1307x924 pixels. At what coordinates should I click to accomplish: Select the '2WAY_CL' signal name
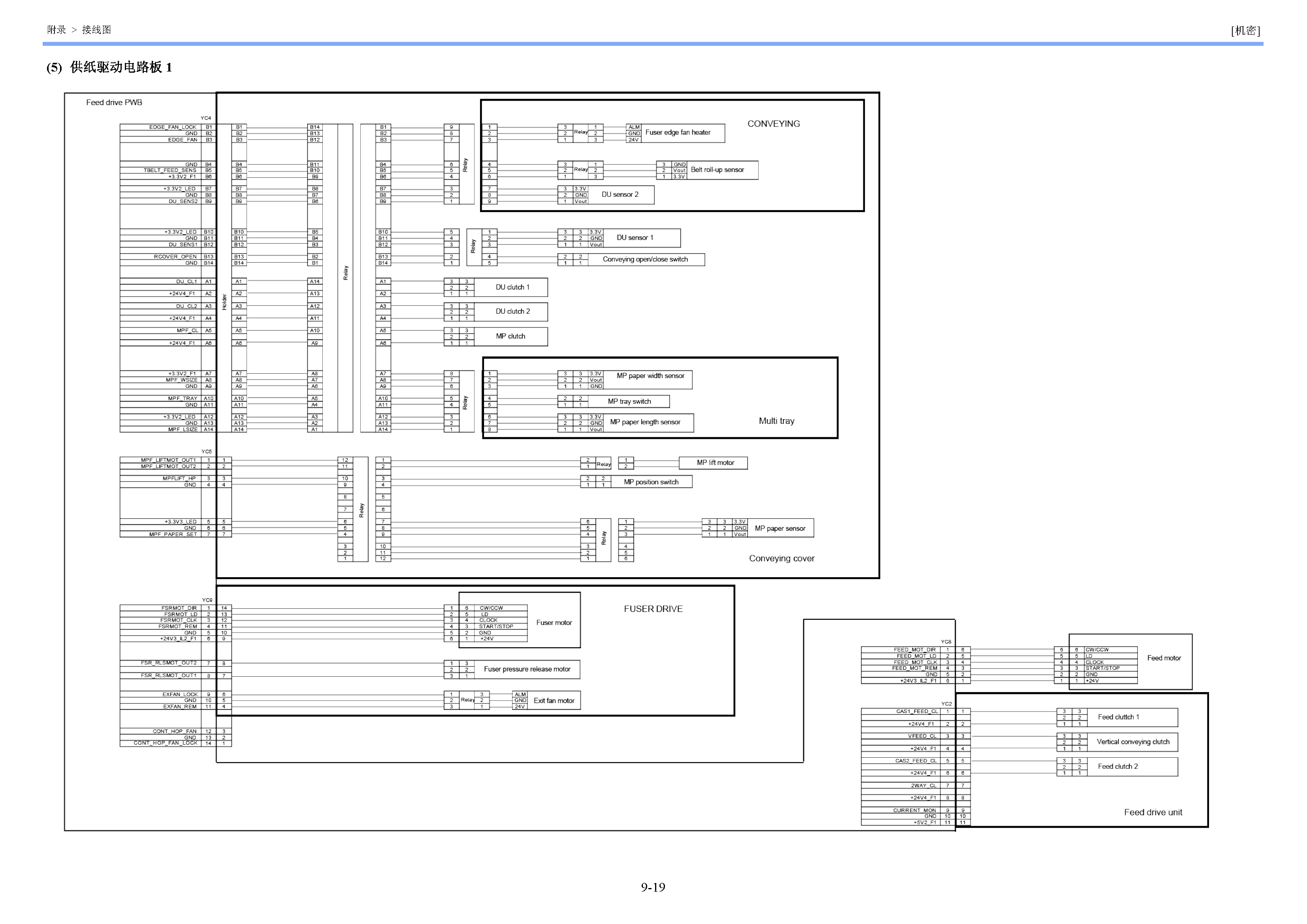point(923,786)
